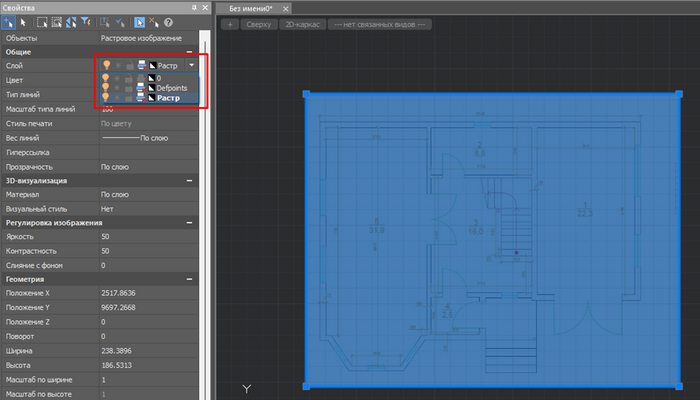Click the bottom-left corner grip of image

(x=306, y=388)
